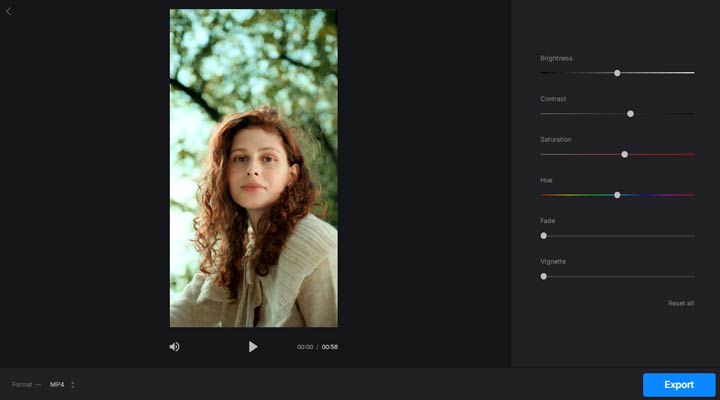Click the Export button
Viewport: 720px width, 400px height.
pyautogui.click(x=679, y=385)
